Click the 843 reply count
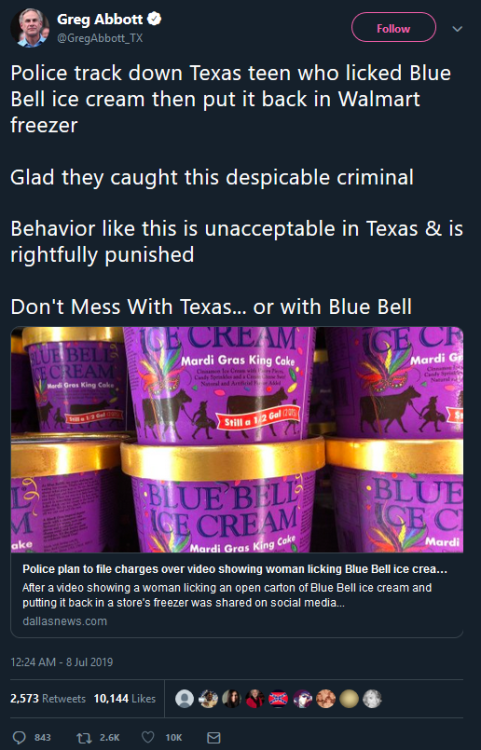The image size is (481, 750). coord(43,738)
